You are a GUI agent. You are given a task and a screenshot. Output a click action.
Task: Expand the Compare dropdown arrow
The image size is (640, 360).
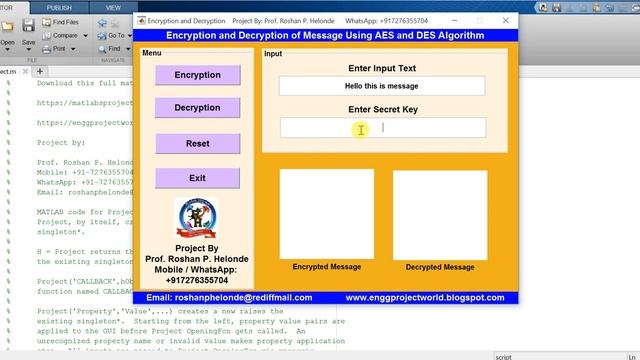pos(85,36)
